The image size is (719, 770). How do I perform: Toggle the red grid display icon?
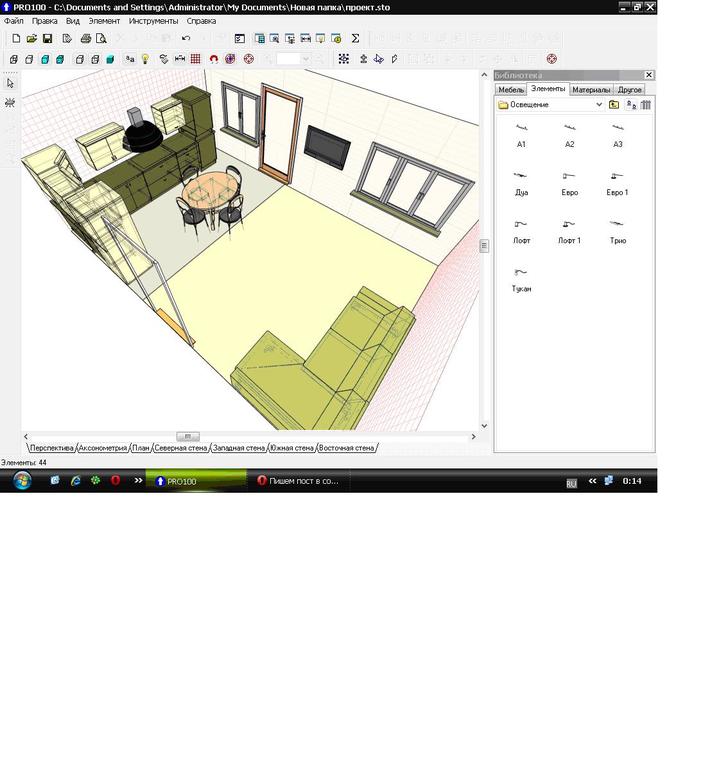click(196, 59)
